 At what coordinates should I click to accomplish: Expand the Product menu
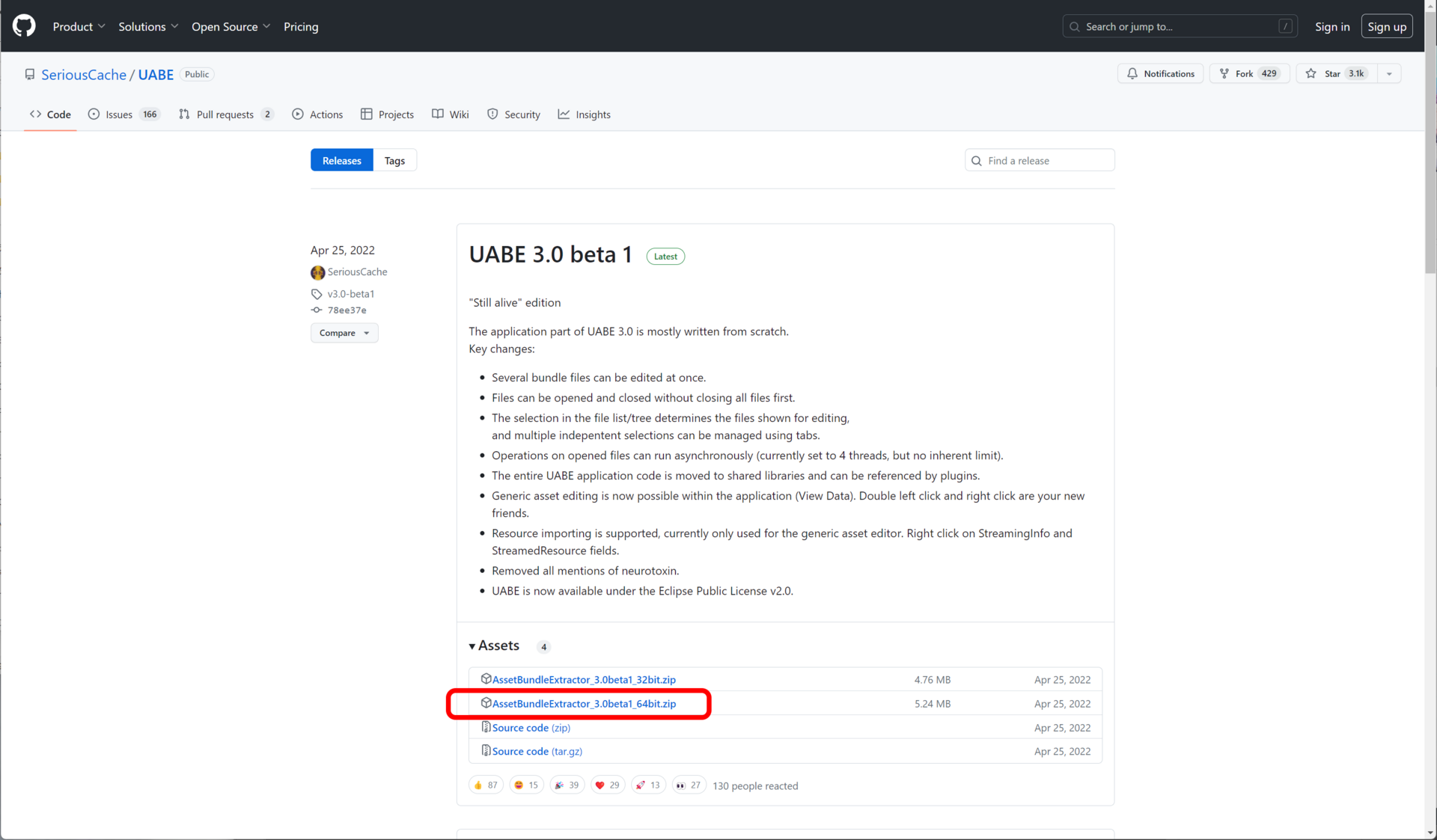(x=79, y=26)
